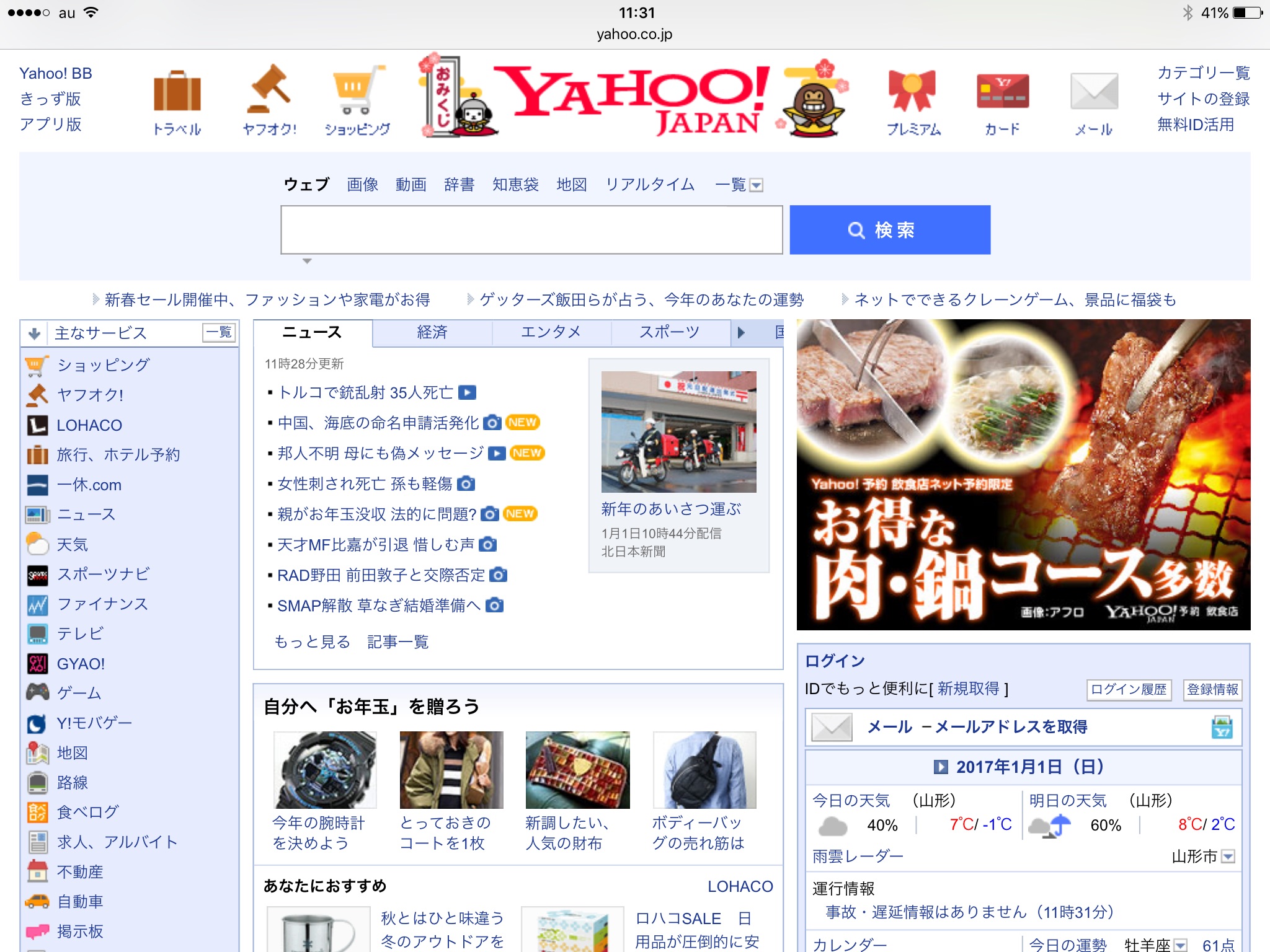1270x952 pixels.
Task: Select the 動画 search category
Action: point(411,185)
